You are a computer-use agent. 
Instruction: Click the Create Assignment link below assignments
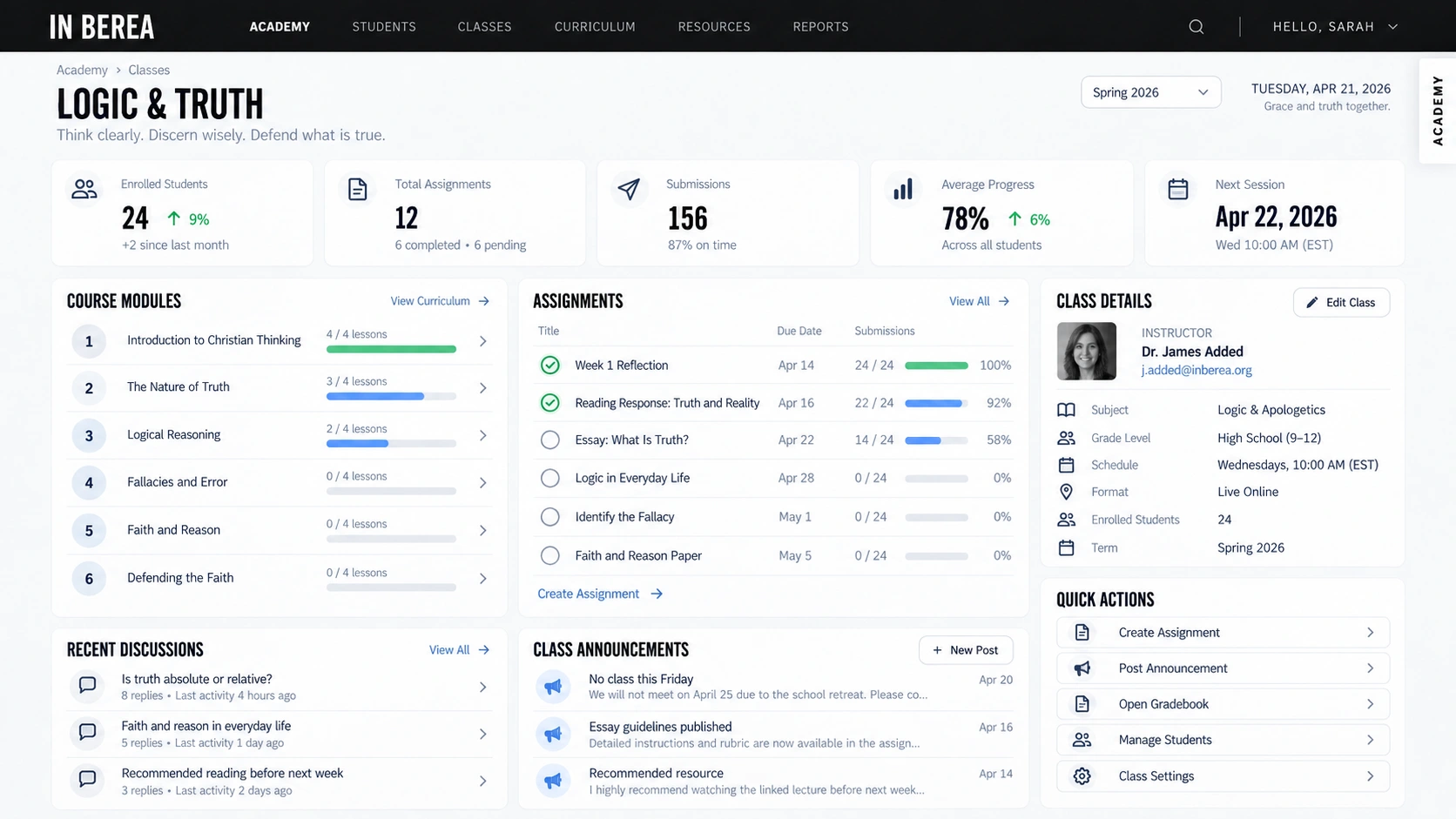click(600, 594)
